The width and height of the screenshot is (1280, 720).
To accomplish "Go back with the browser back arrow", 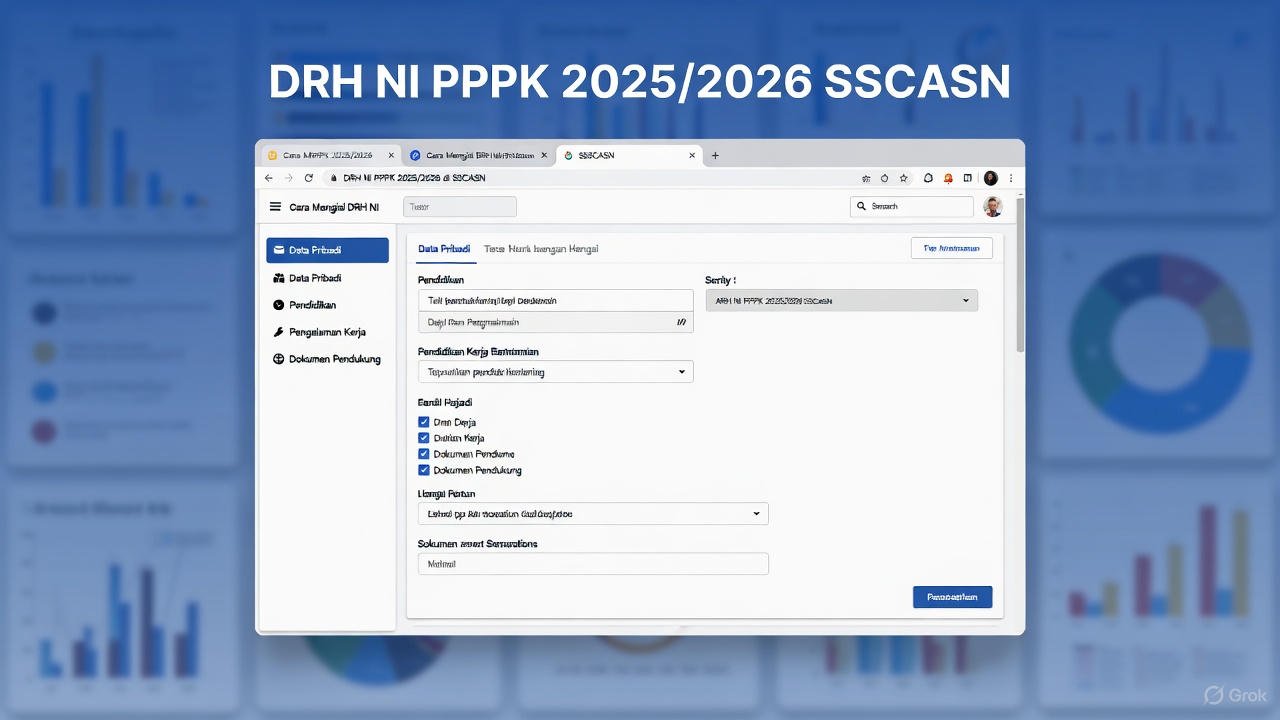I will (268, 178).
